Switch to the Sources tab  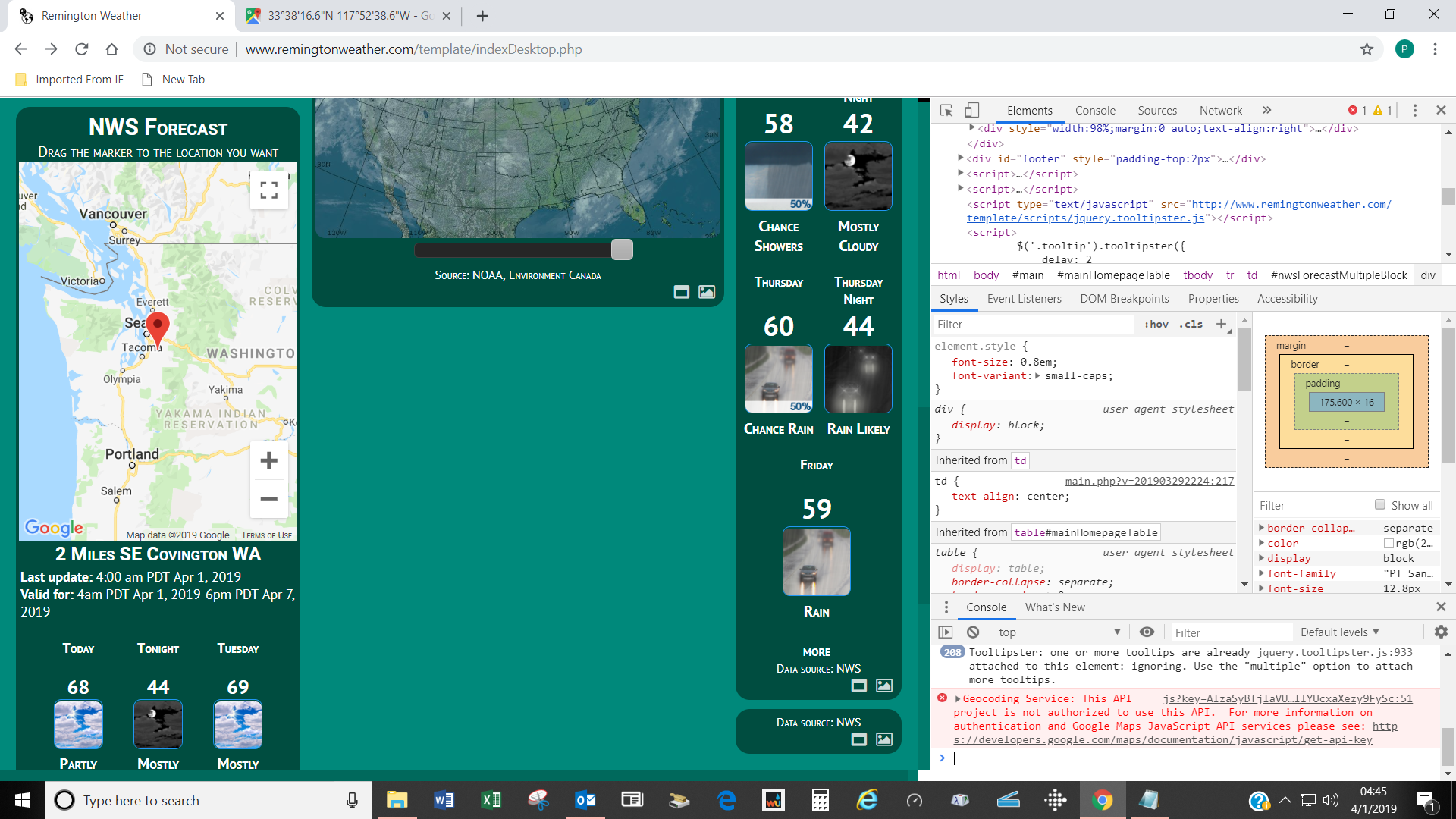click(1157, 111)
